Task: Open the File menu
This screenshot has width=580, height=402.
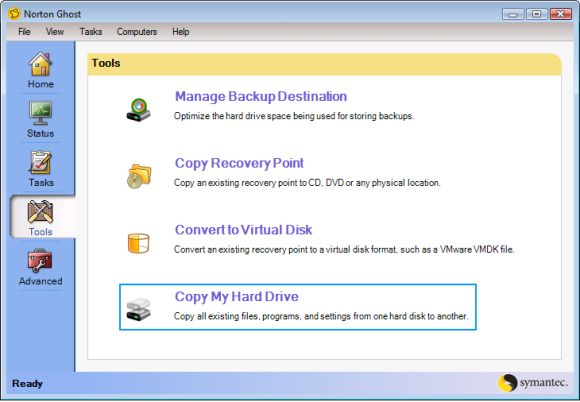Action: (24, 32)
